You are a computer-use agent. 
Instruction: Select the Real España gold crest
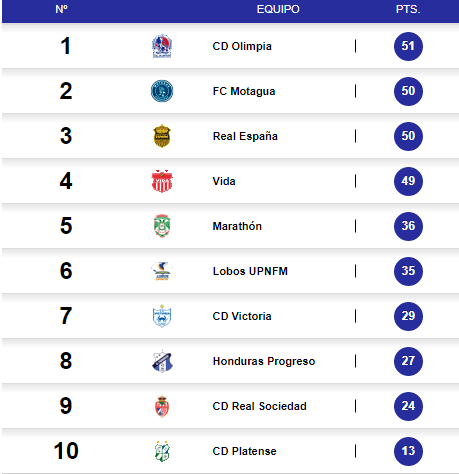click(162, 136)
